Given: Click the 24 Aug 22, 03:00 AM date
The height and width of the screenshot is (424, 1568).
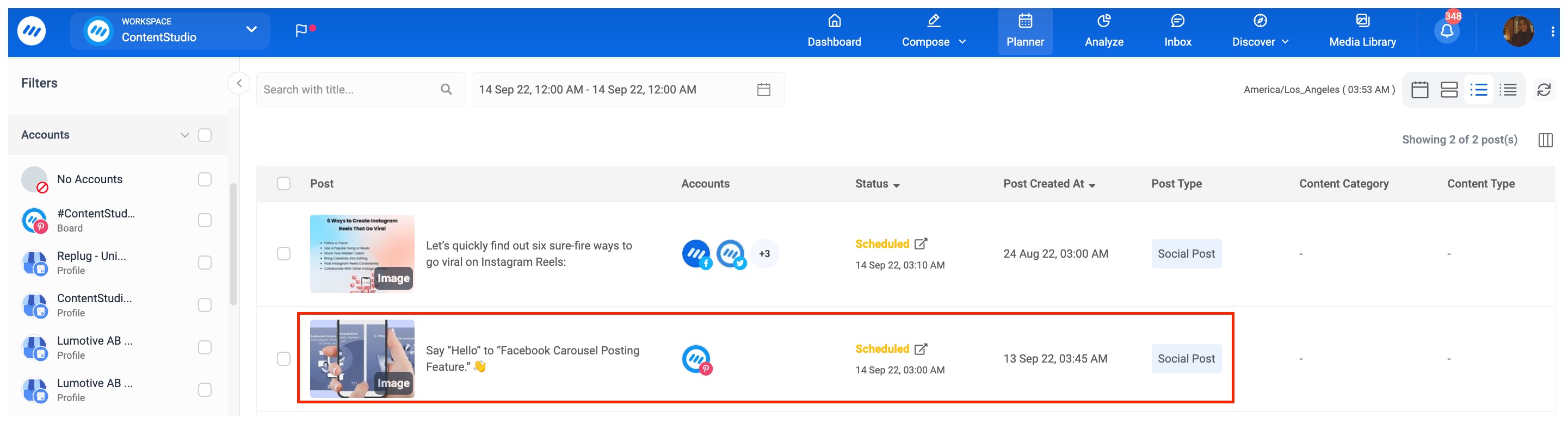Looking at the screenshot, I should [1055, 254].
